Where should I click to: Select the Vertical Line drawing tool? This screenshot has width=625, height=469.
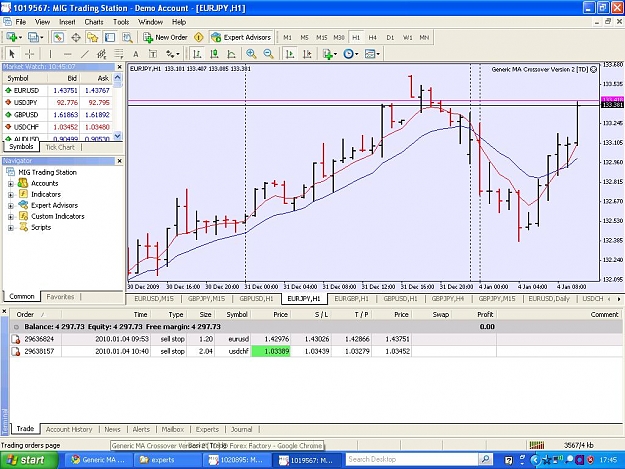point(50,53)
